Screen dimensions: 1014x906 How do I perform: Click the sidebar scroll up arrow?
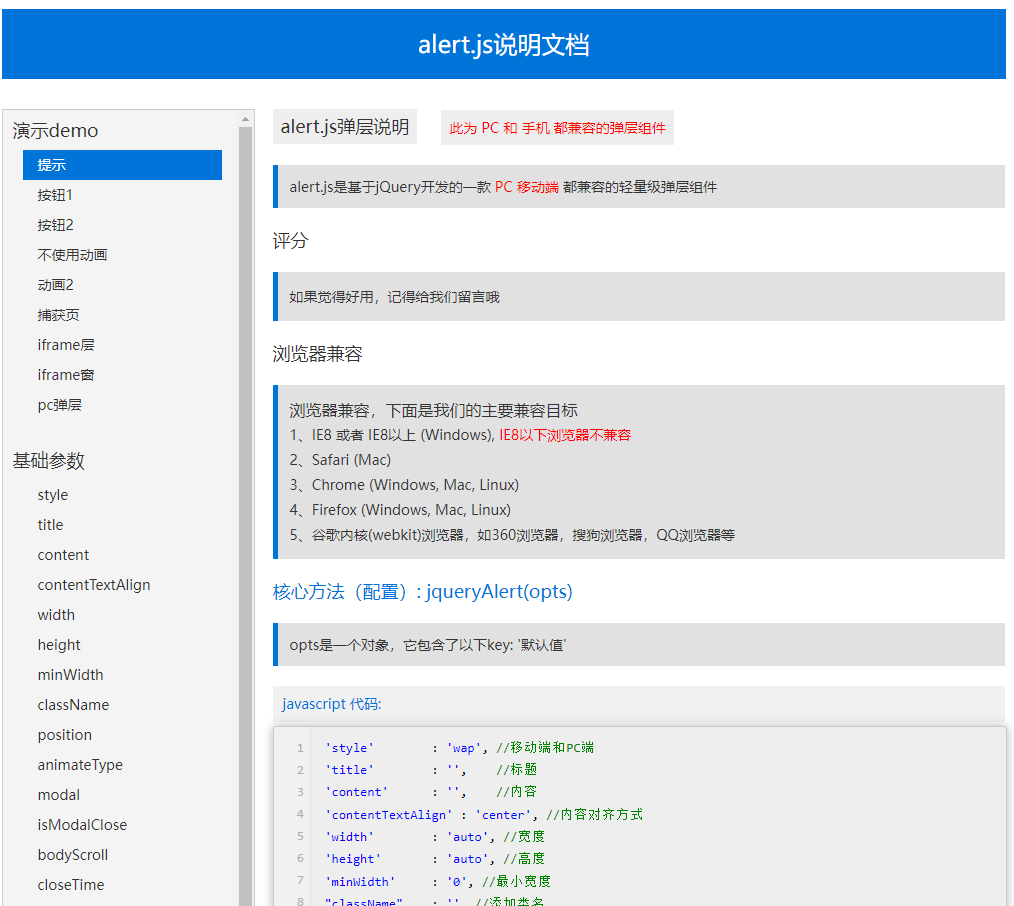click(245, 119)
